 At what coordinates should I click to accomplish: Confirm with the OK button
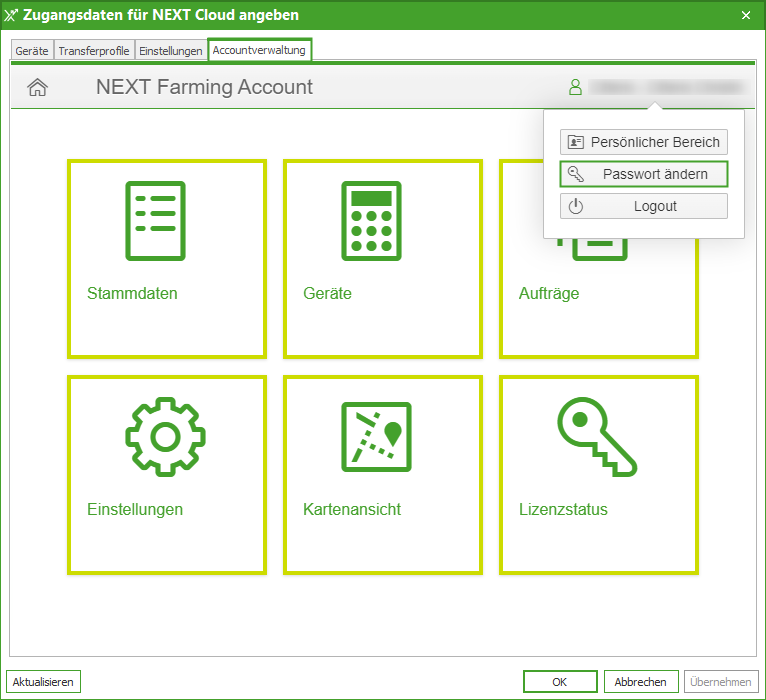pyautogui.click(x=560, y=682)
